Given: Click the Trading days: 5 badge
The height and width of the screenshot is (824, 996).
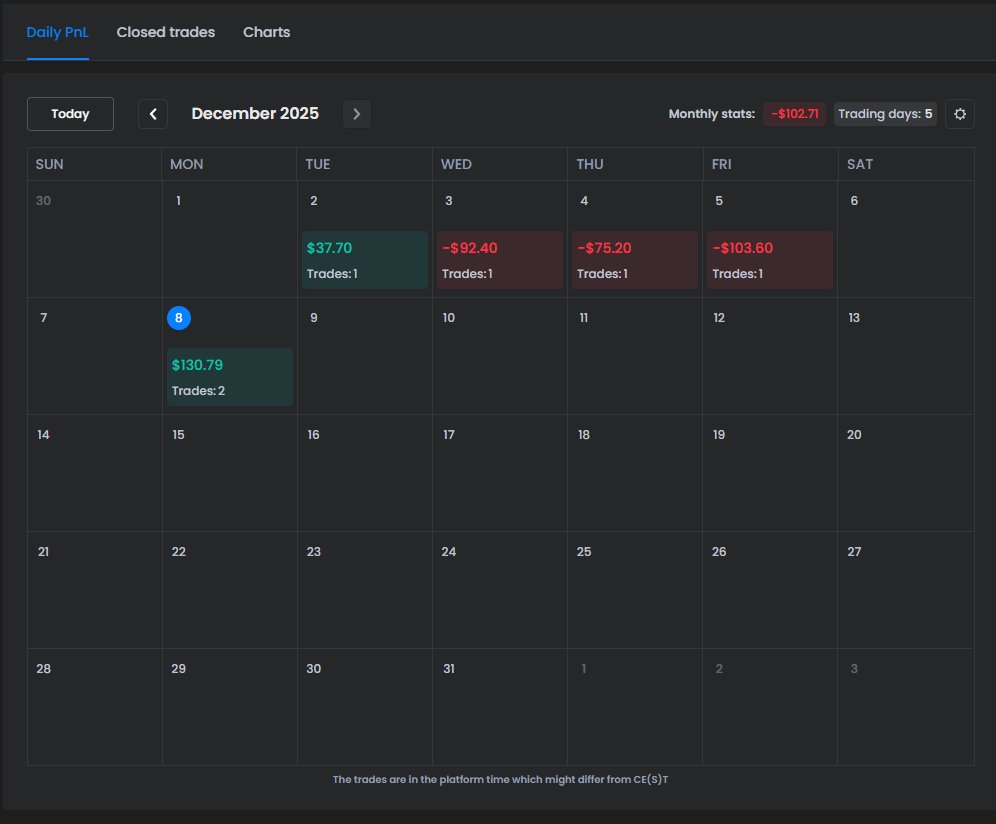Looking at the screenshot, I should pyautogui.click(x=885, y=114).
